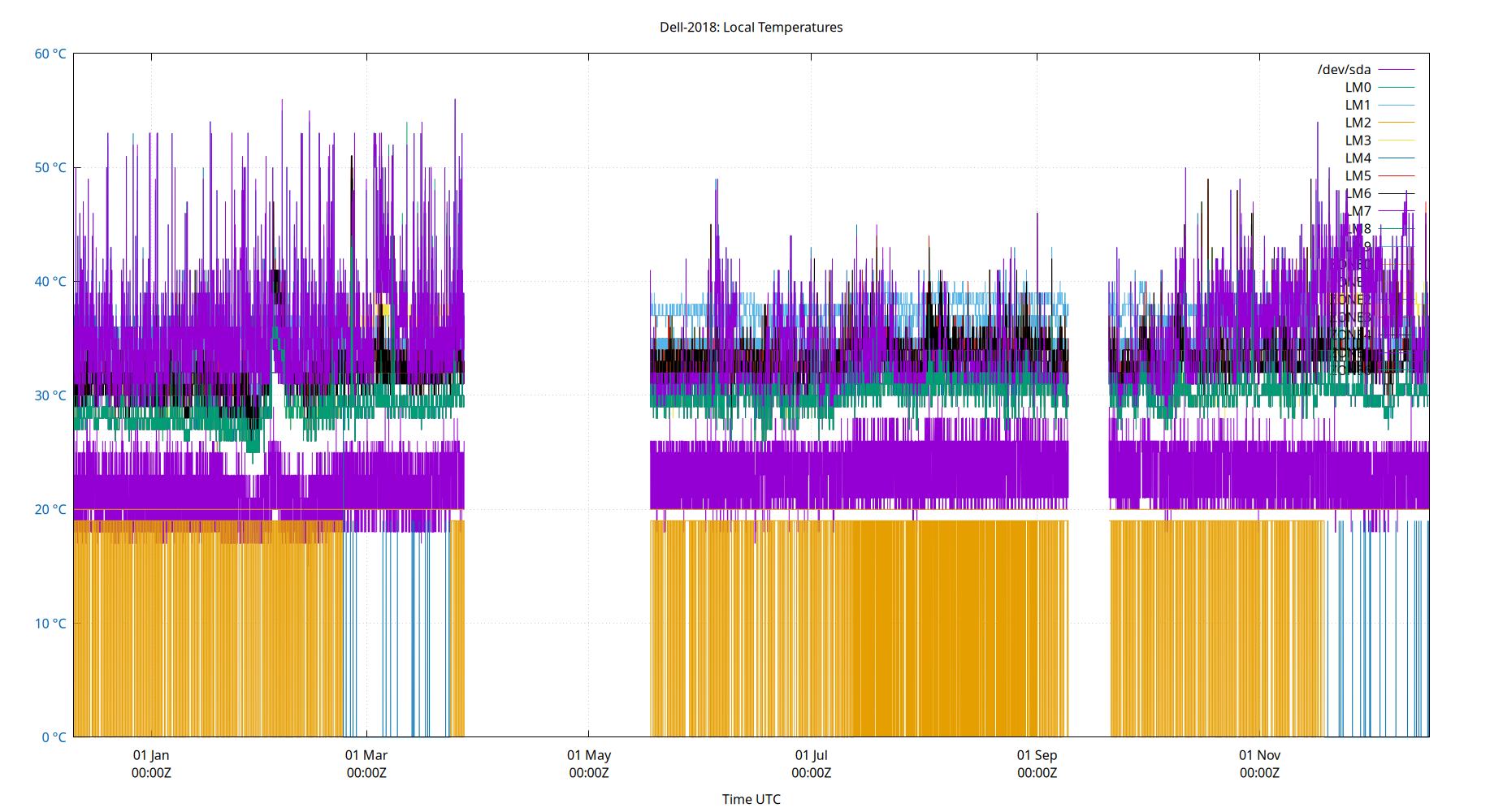Click the red line marker beside LM5
The width and height of the screenshot is (1503, 812).
1397,175
